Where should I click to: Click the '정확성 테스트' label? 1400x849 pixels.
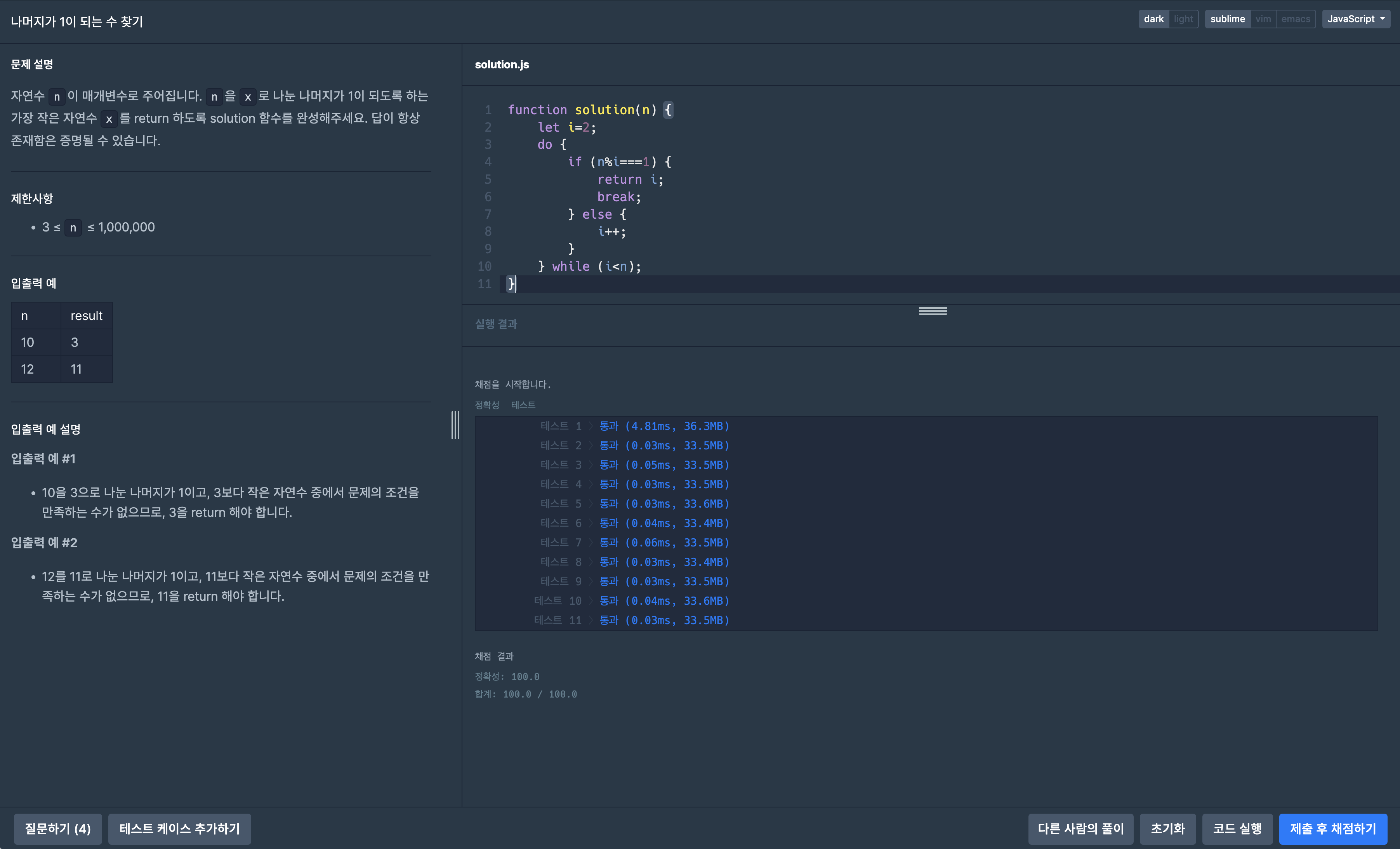(505, 405)
